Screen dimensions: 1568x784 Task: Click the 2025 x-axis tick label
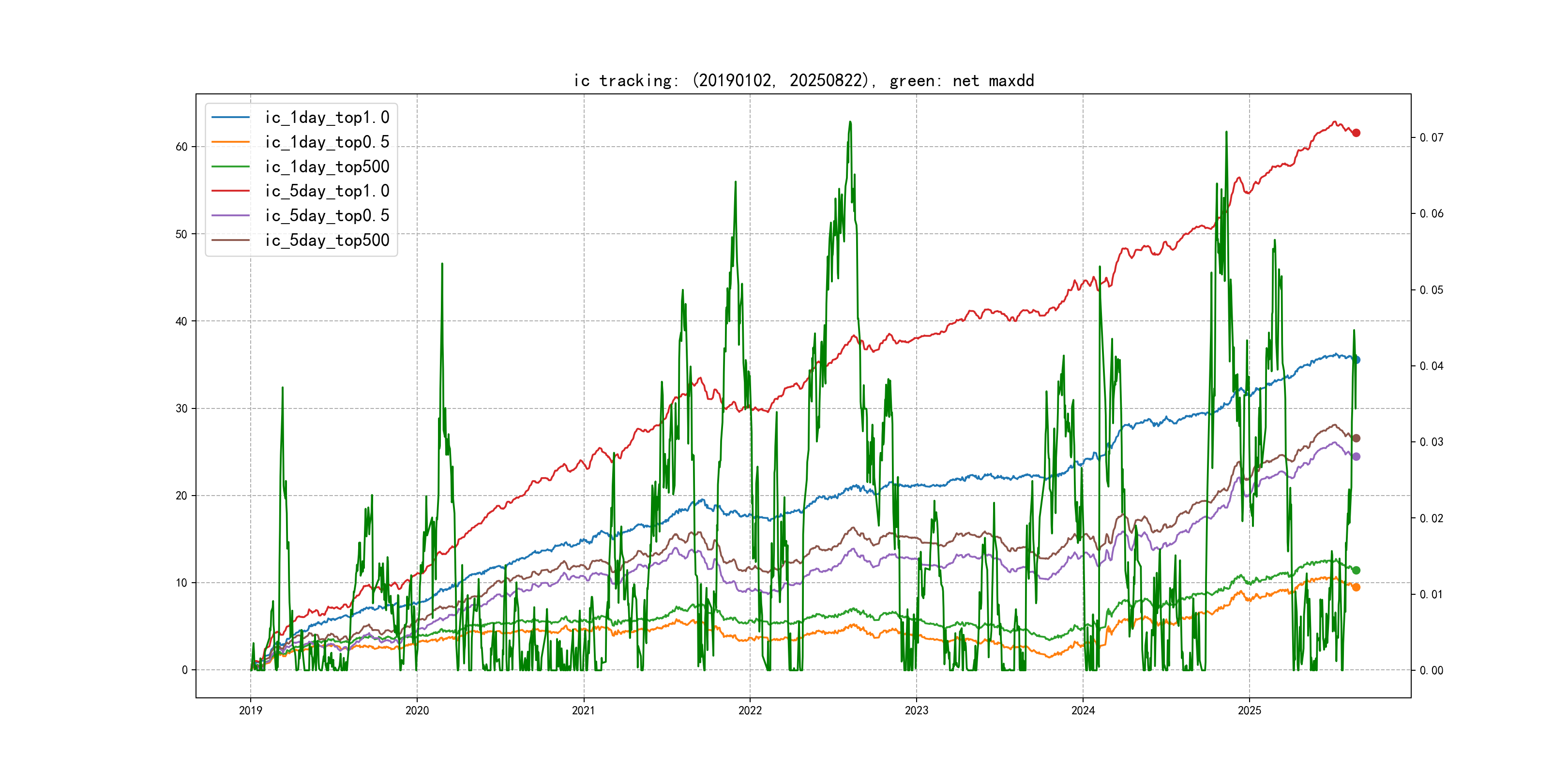coord(1249,710)
